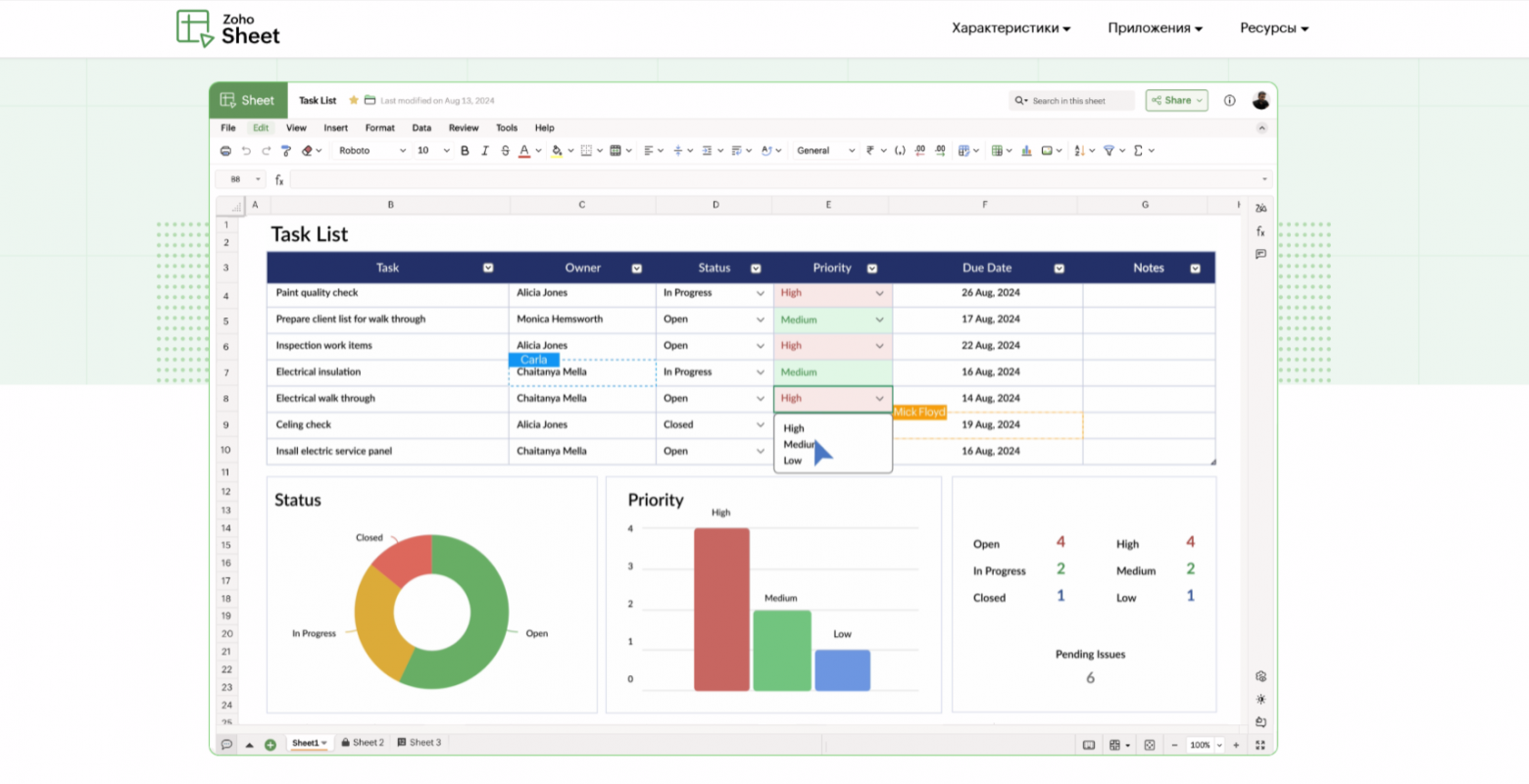Click the currency format rupee icon
The height and width of the screenshot is (784, 1529).
click(x=869, y=151)
